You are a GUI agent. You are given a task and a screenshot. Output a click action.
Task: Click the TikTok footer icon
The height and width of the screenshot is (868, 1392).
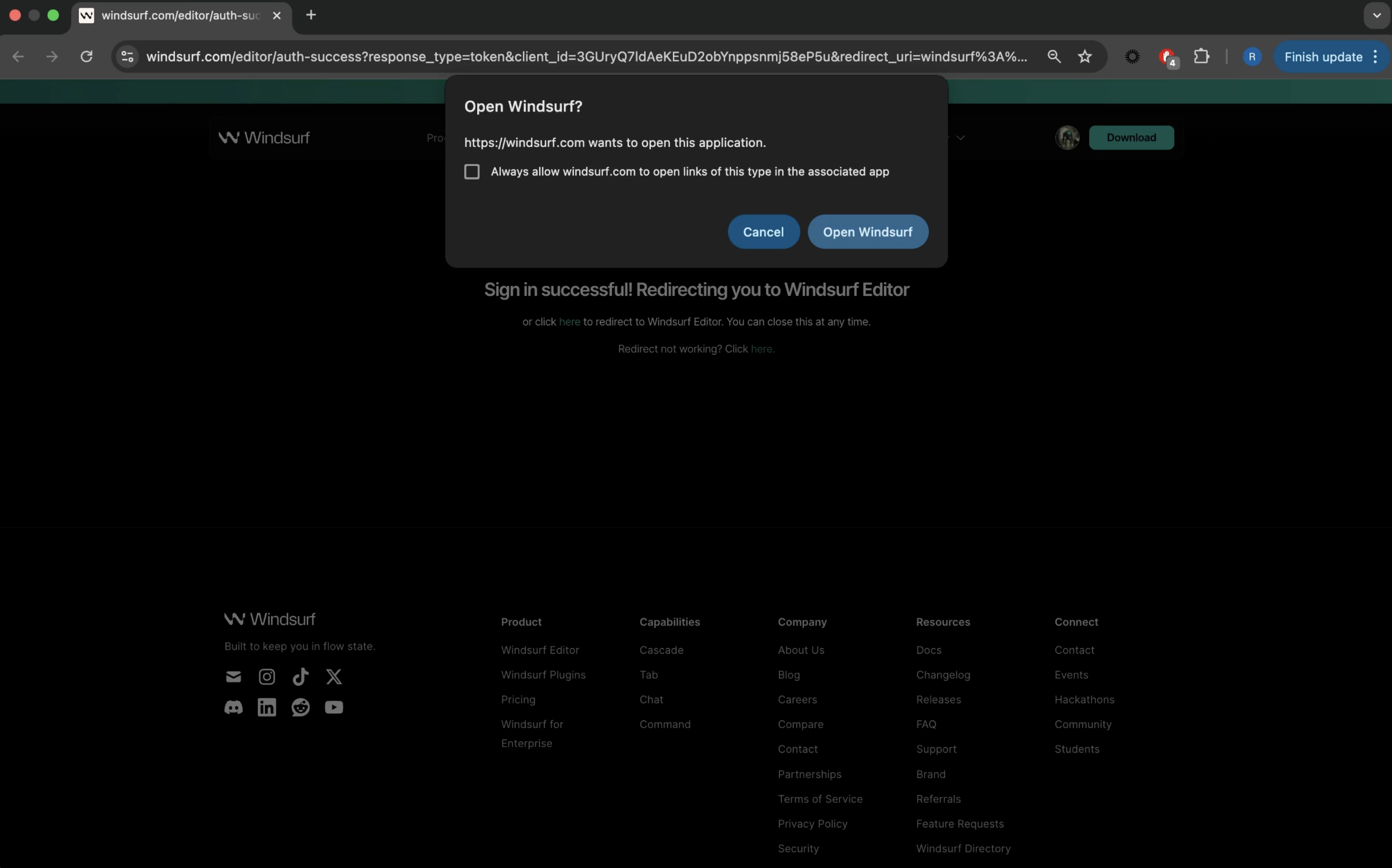click(301, 676)
